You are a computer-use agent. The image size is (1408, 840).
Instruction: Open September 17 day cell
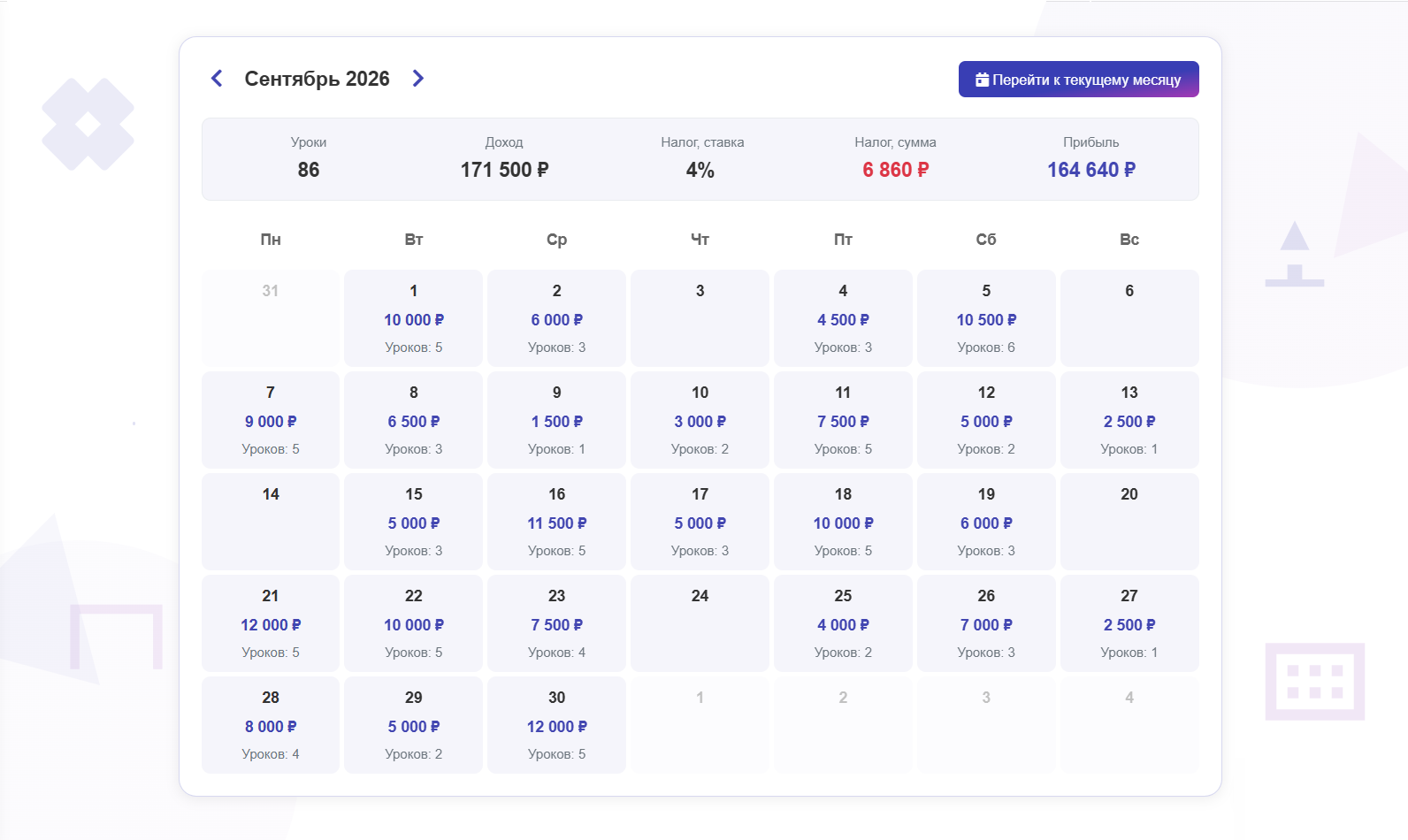coord(700,522)
